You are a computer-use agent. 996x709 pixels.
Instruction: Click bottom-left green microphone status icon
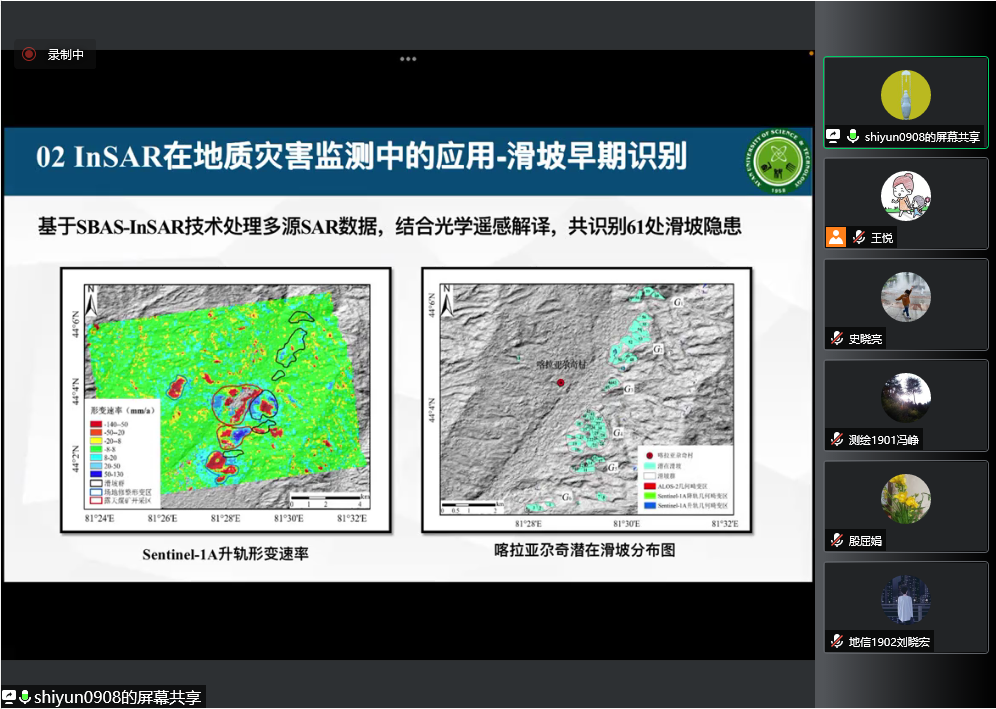point(25,697)
